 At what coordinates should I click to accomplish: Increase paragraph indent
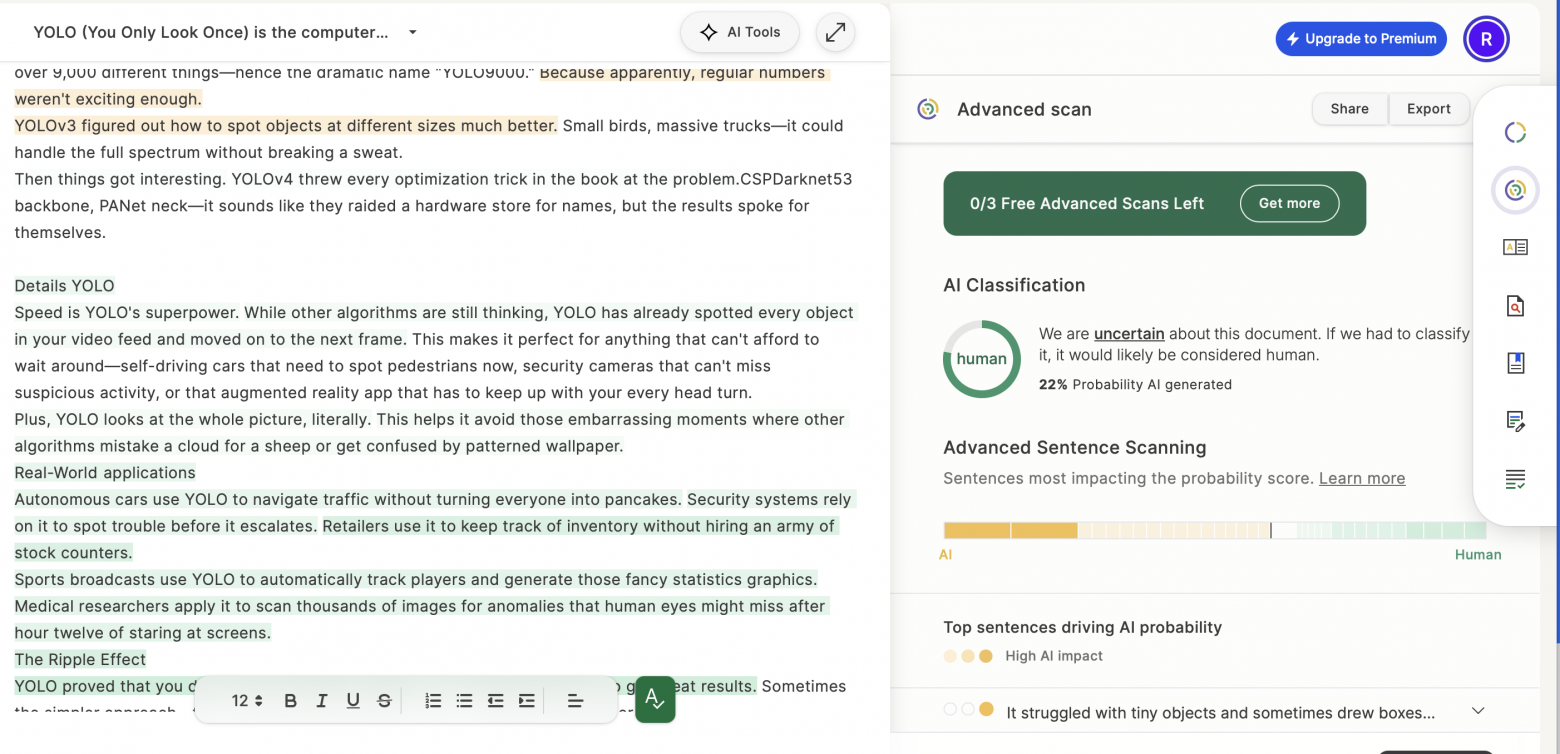[x=527, y=701]
